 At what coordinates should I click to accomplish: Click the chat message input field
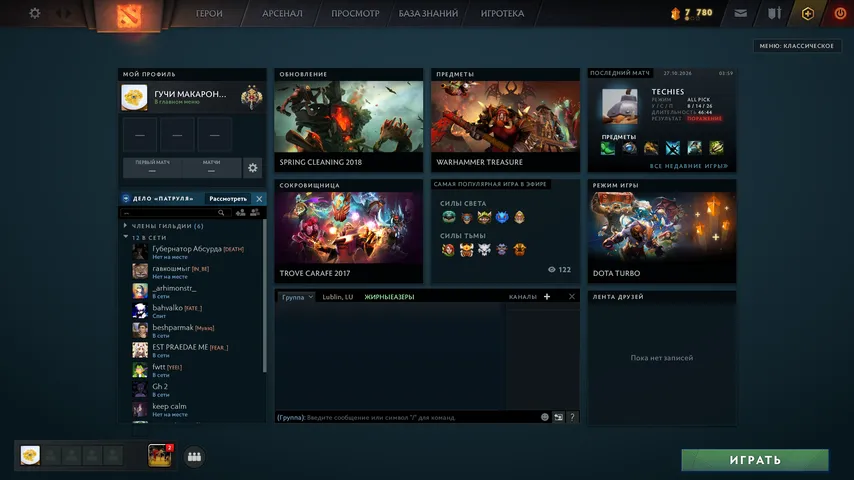point(407,417)
